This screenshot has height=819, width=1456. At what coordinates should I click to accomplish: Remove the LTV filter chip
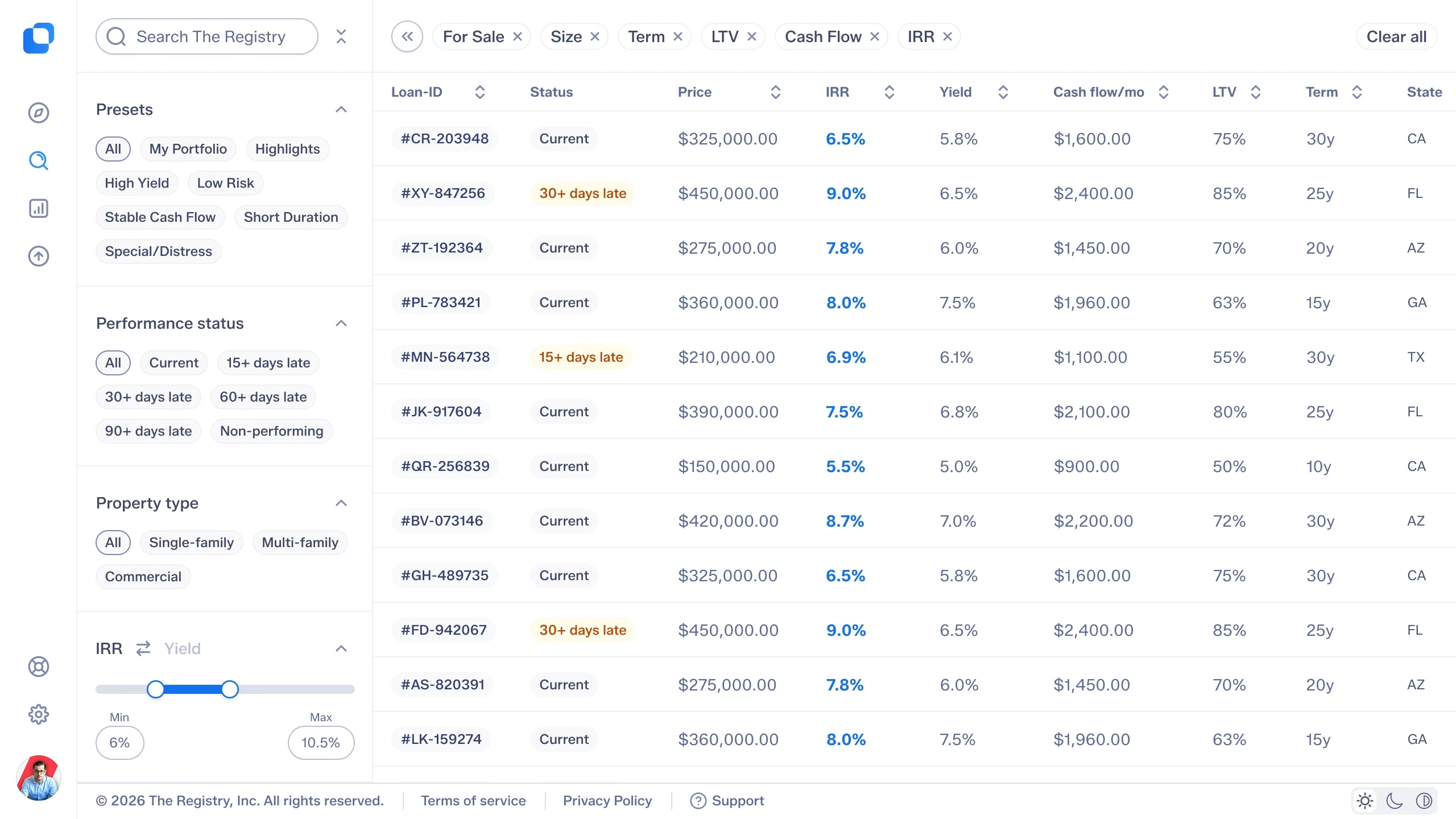tap(752, 36)
